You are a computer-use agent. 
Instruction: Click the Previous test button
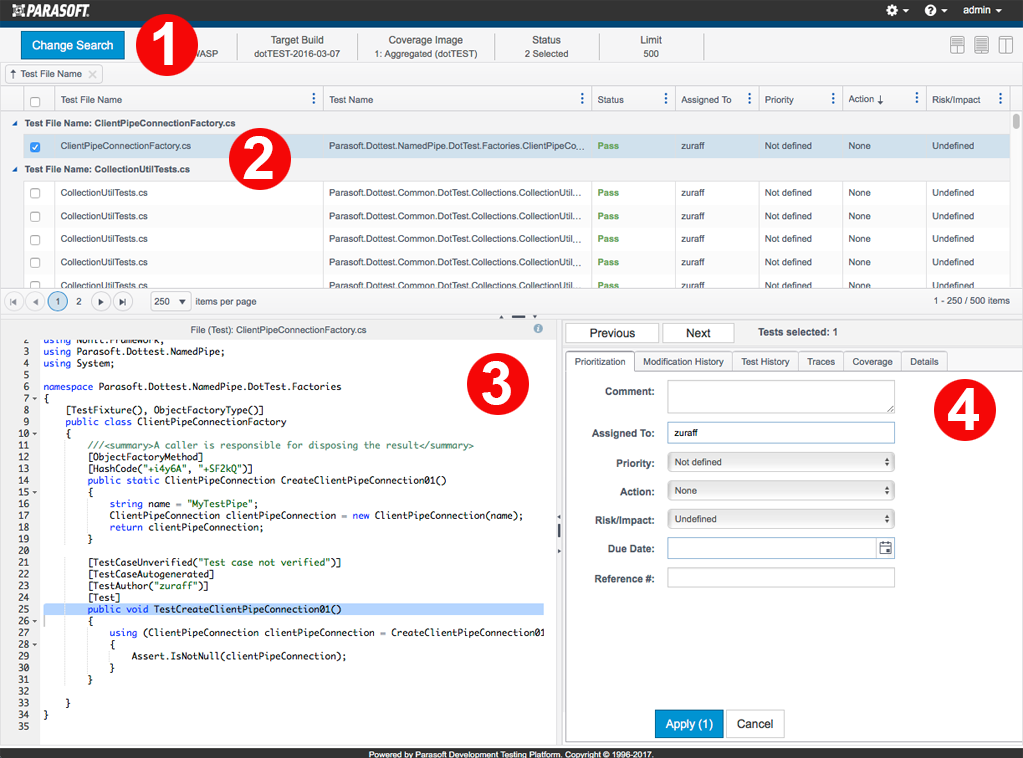[x=612, y=333]
